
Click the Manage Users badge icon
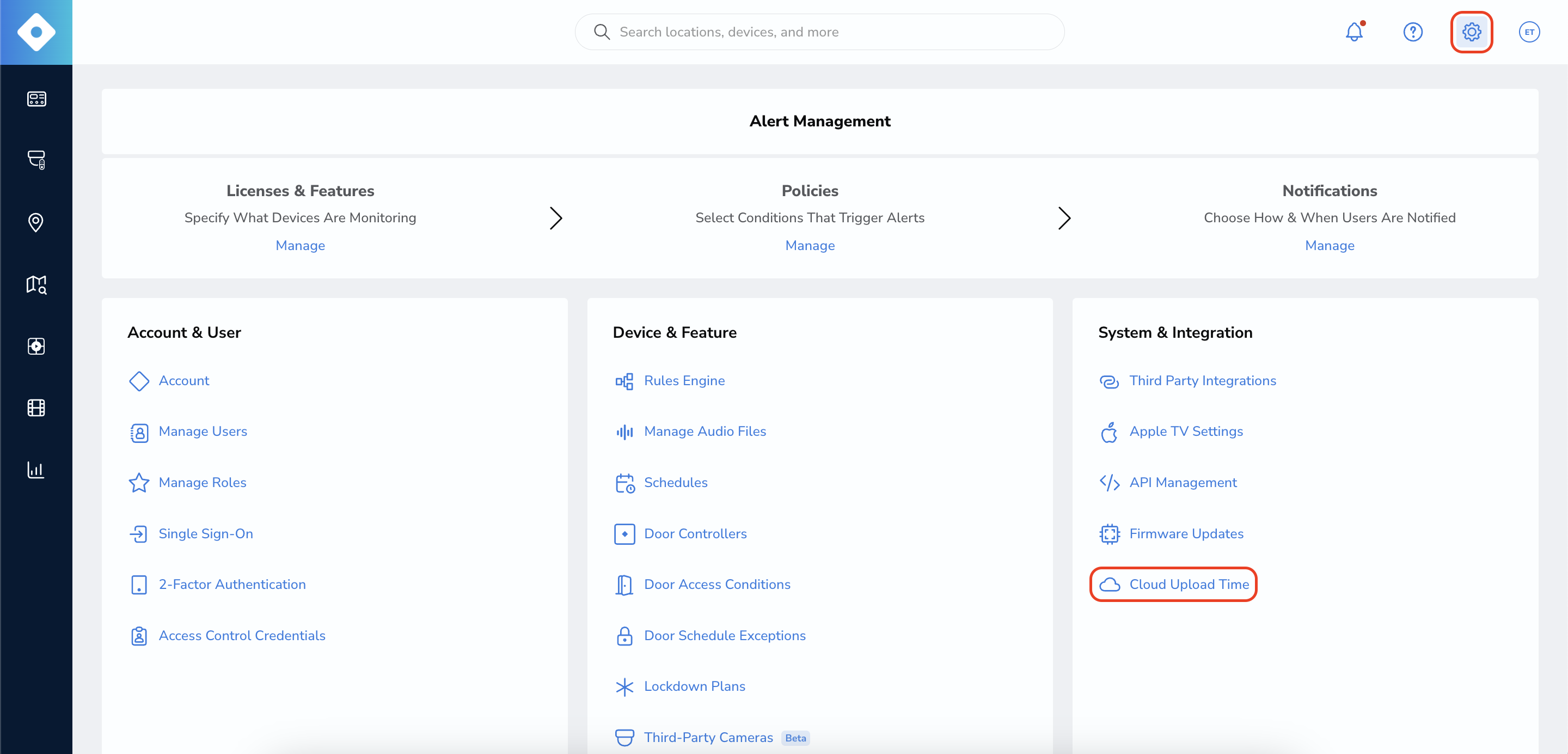139,433
